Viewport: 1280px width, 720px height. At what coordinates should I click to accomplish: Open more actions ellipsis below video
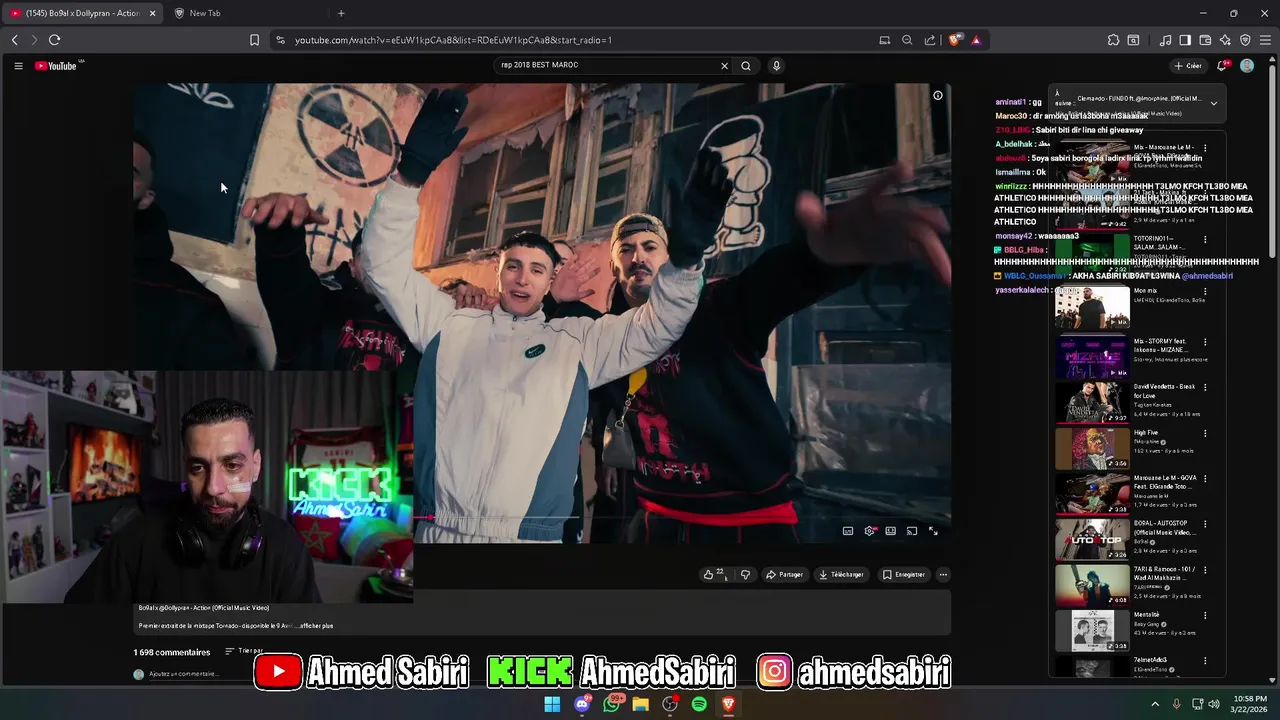click(x=943, y=574)
